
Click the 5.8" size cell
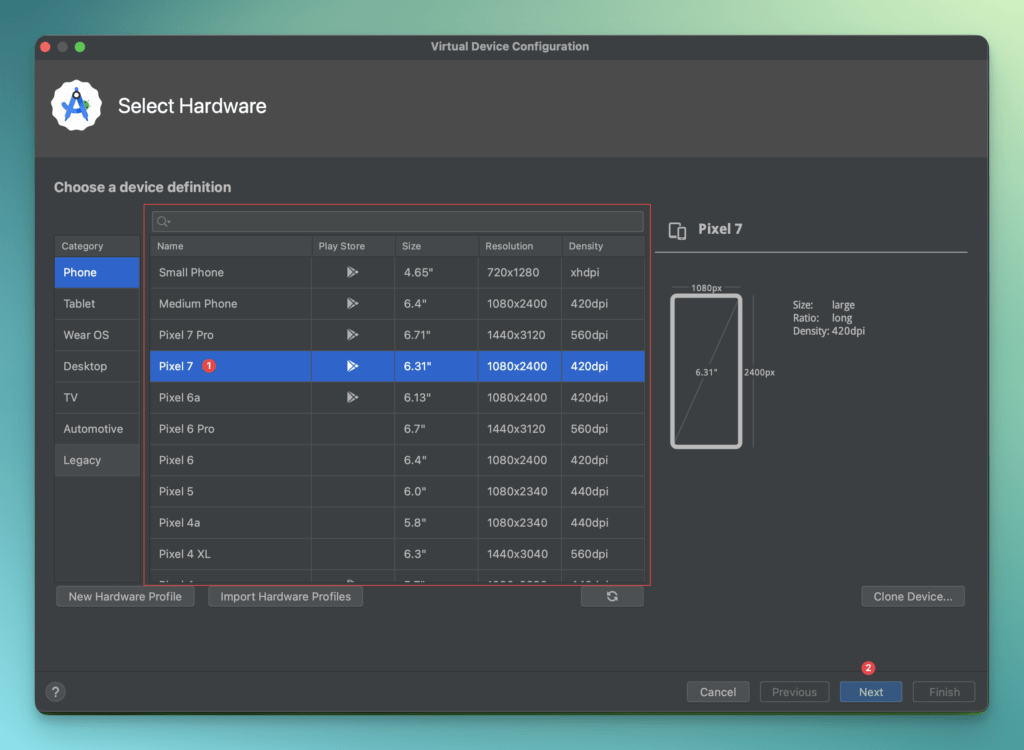[437, 523]
